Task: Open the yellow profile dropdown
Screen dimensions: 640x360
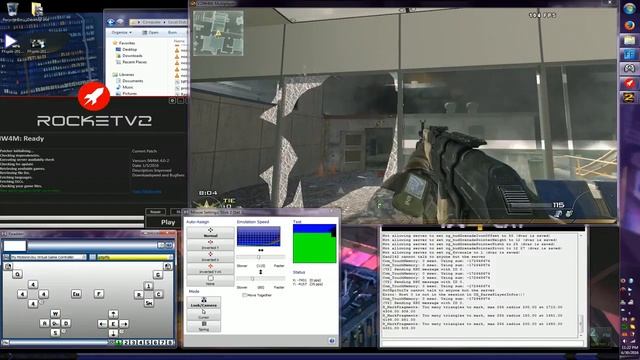Action: (135, 257)
